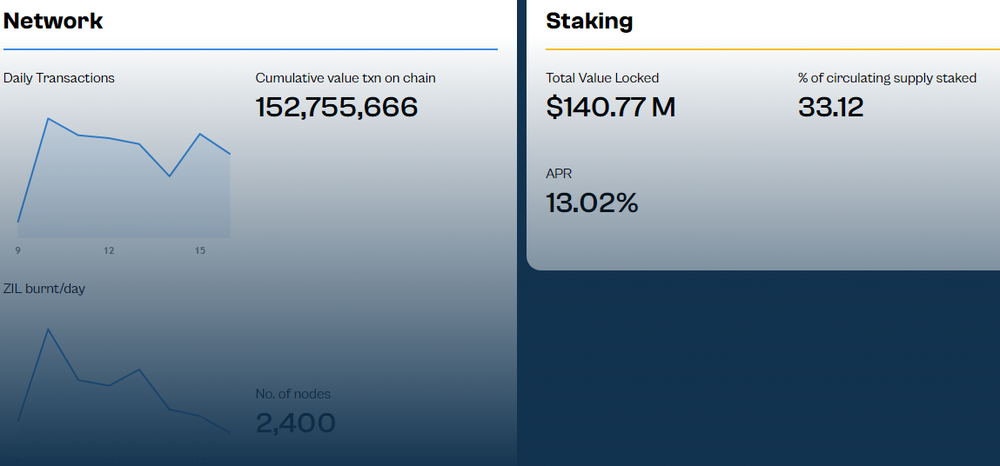The height and width of the screenshot is (466, 1000).
Task: Click the $140.77 M value
Action: point(610,107)
